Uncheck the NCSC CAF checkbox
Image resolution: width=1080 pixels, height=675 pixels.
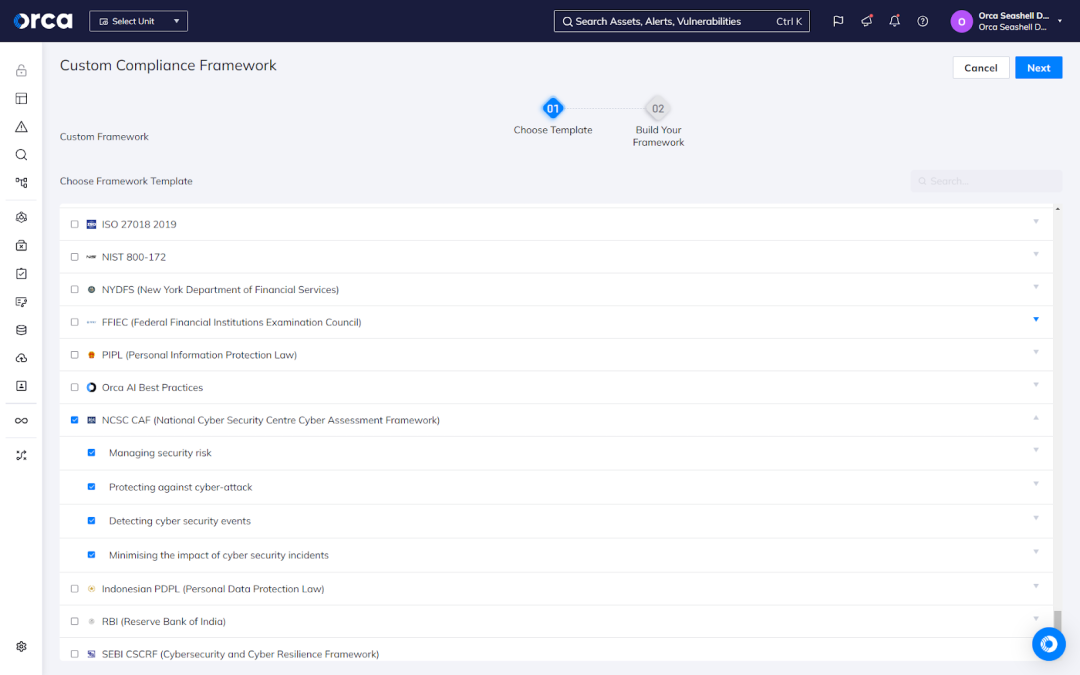tap(74, 420)
